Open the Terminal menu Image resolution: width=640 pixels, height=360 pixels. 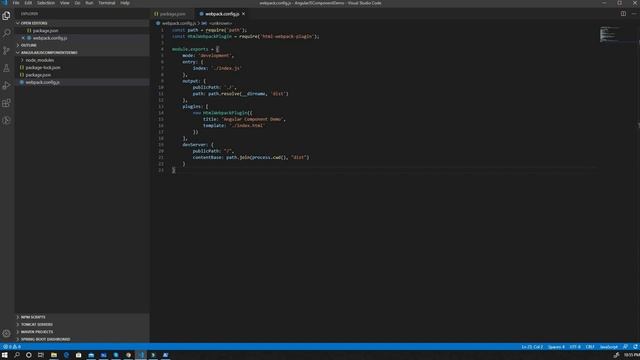point(107,3)
